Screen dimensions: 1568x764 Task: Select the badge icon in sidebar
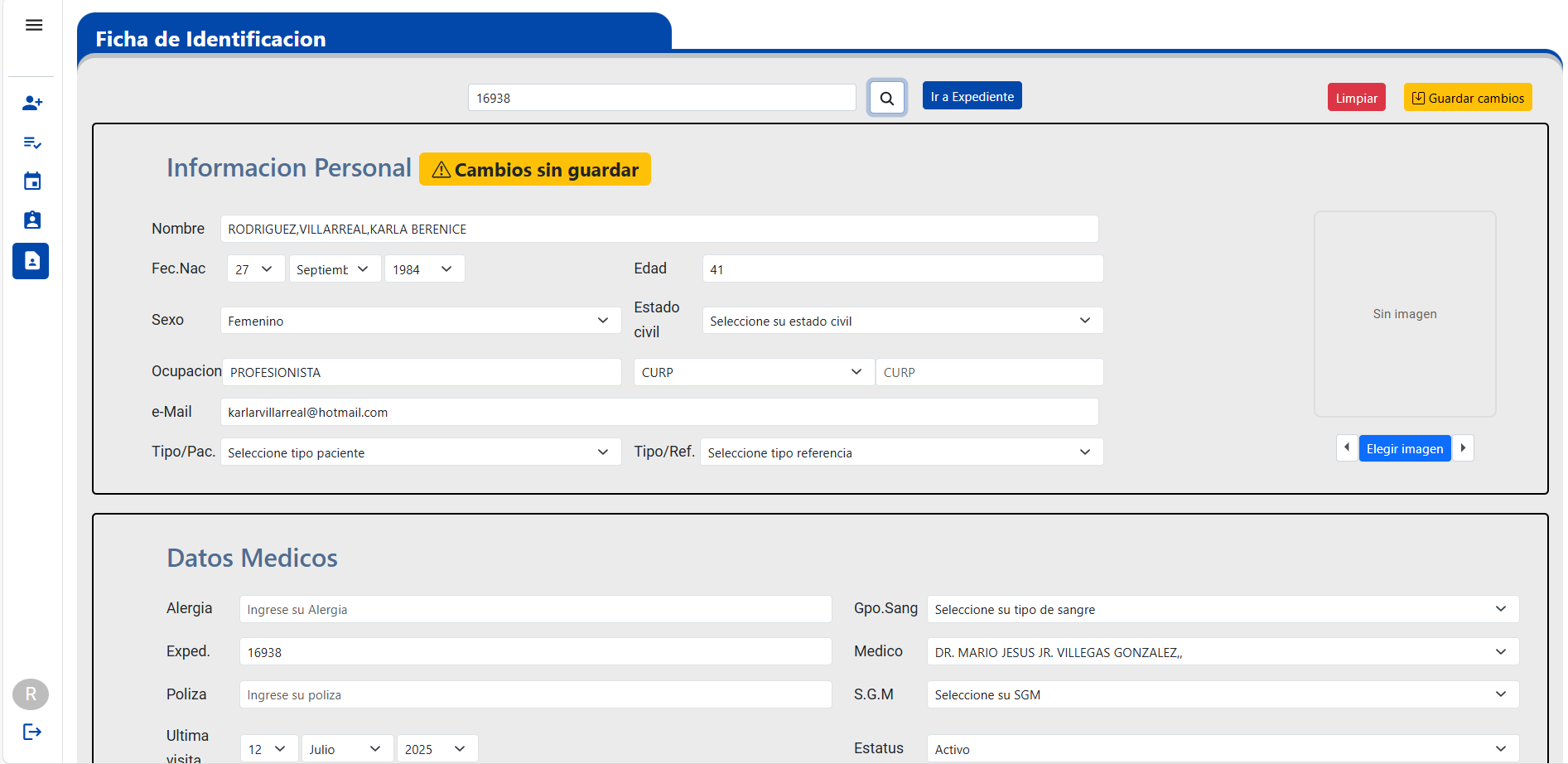coord(31,220)
